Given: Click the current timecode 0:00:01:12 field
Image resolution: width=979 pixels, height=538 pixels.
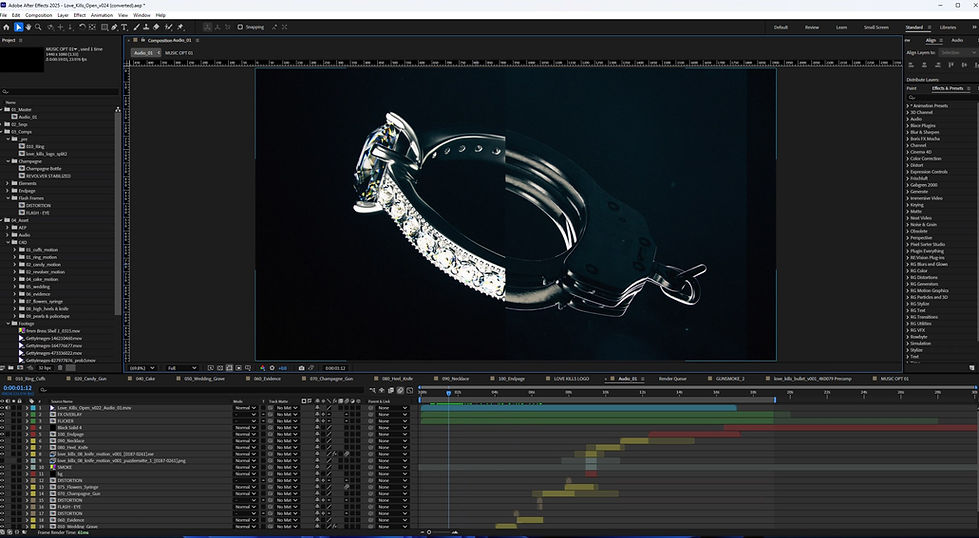Looking at the screenshot, I should tap(18, 389).
